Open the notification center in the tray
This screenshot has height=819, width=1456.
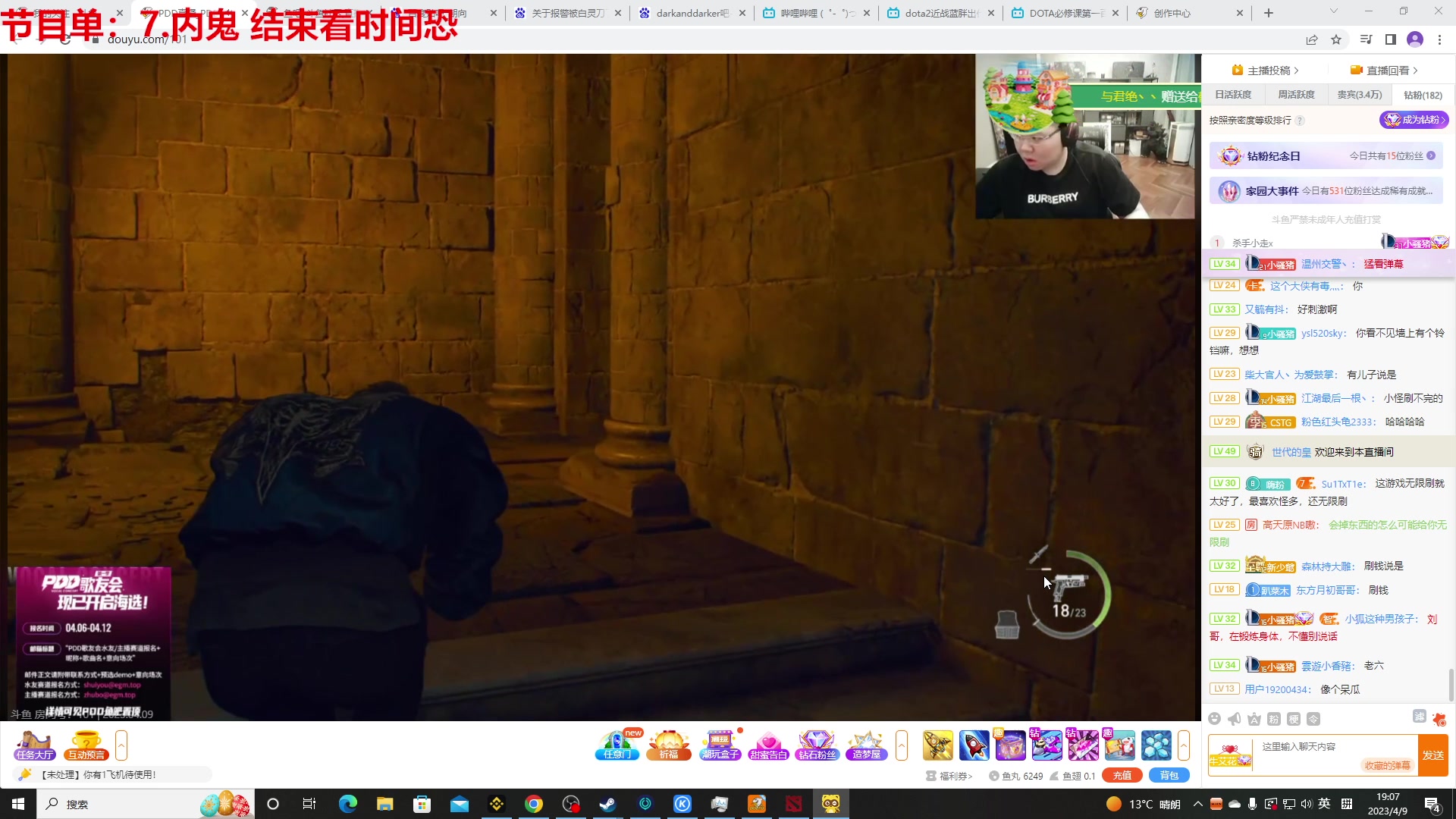[1432, 804]
